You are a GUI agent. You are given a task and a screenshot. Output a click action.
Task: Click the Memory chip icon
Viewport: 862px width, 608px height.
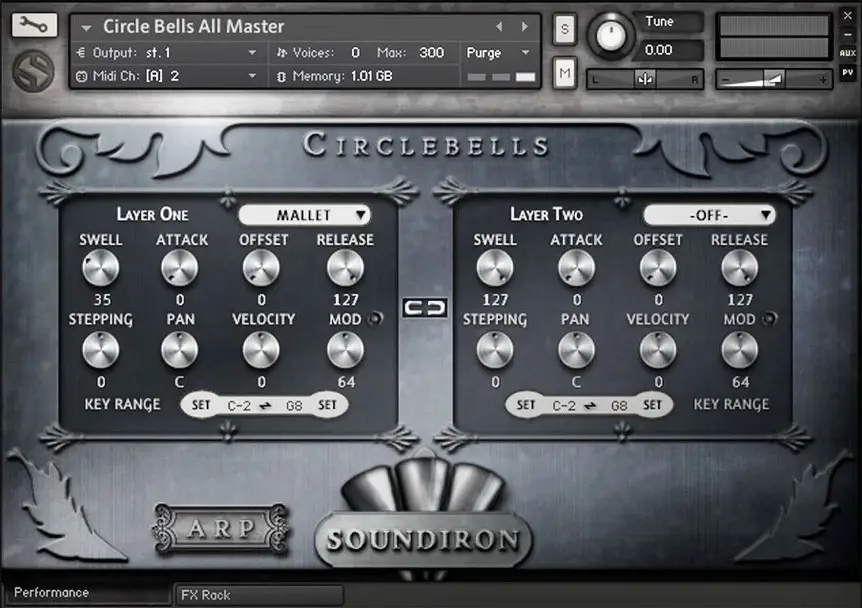281,76
